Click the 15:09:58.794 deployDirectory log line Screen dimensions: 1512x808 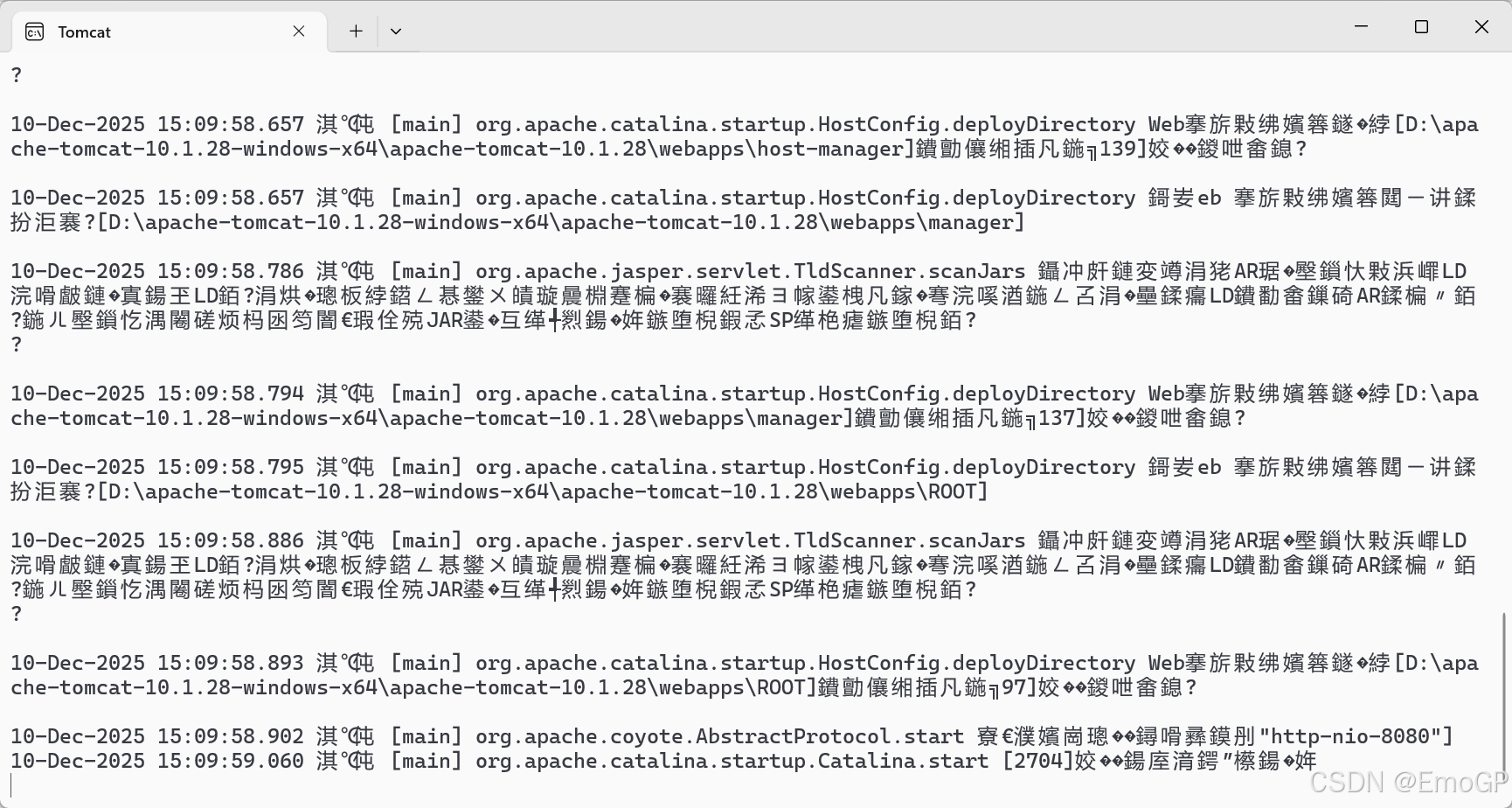(743, 394)
